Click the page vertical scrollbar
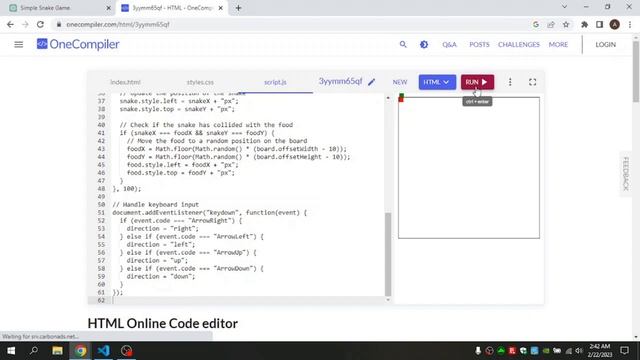The image size is (640, 360). 636,71
